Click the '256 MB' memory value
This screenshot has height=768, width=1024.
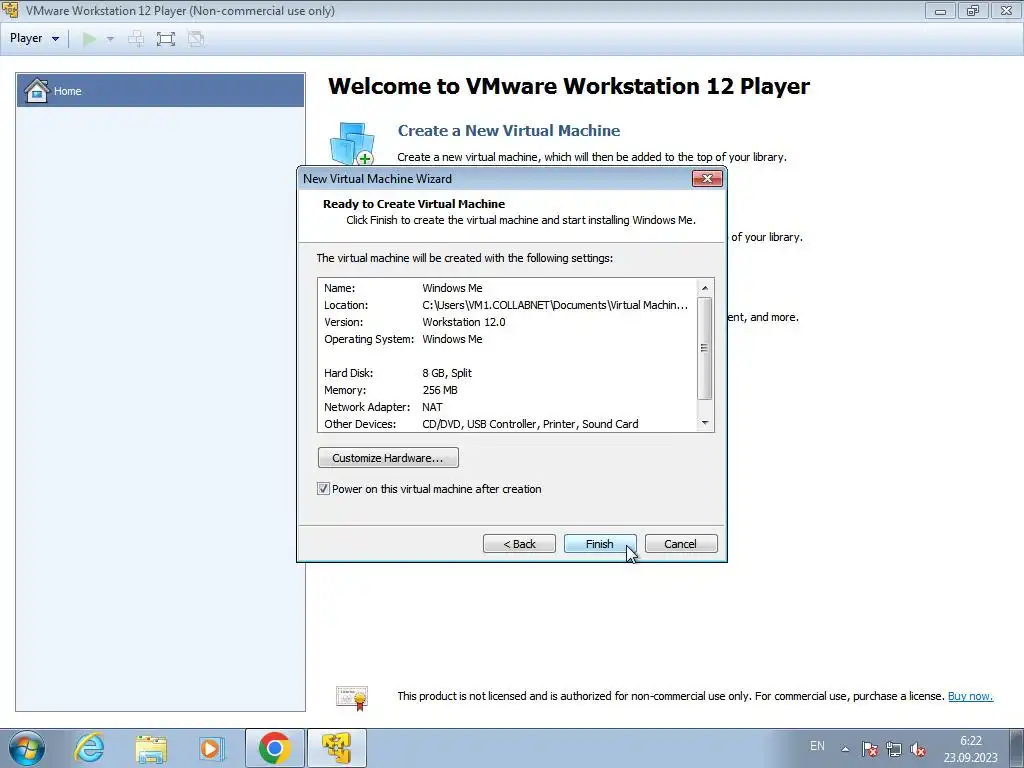click(440, 390)
